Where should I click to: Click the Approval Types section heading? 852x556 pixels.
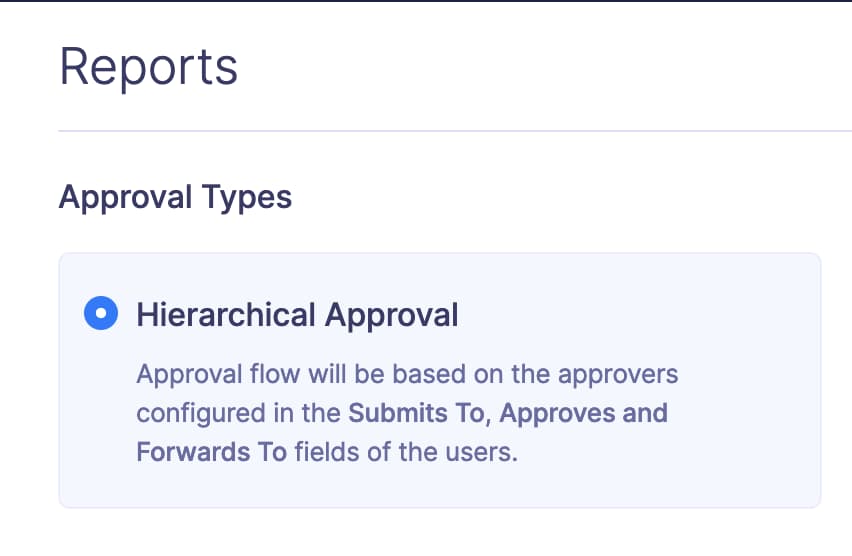[x=175, y=197]
